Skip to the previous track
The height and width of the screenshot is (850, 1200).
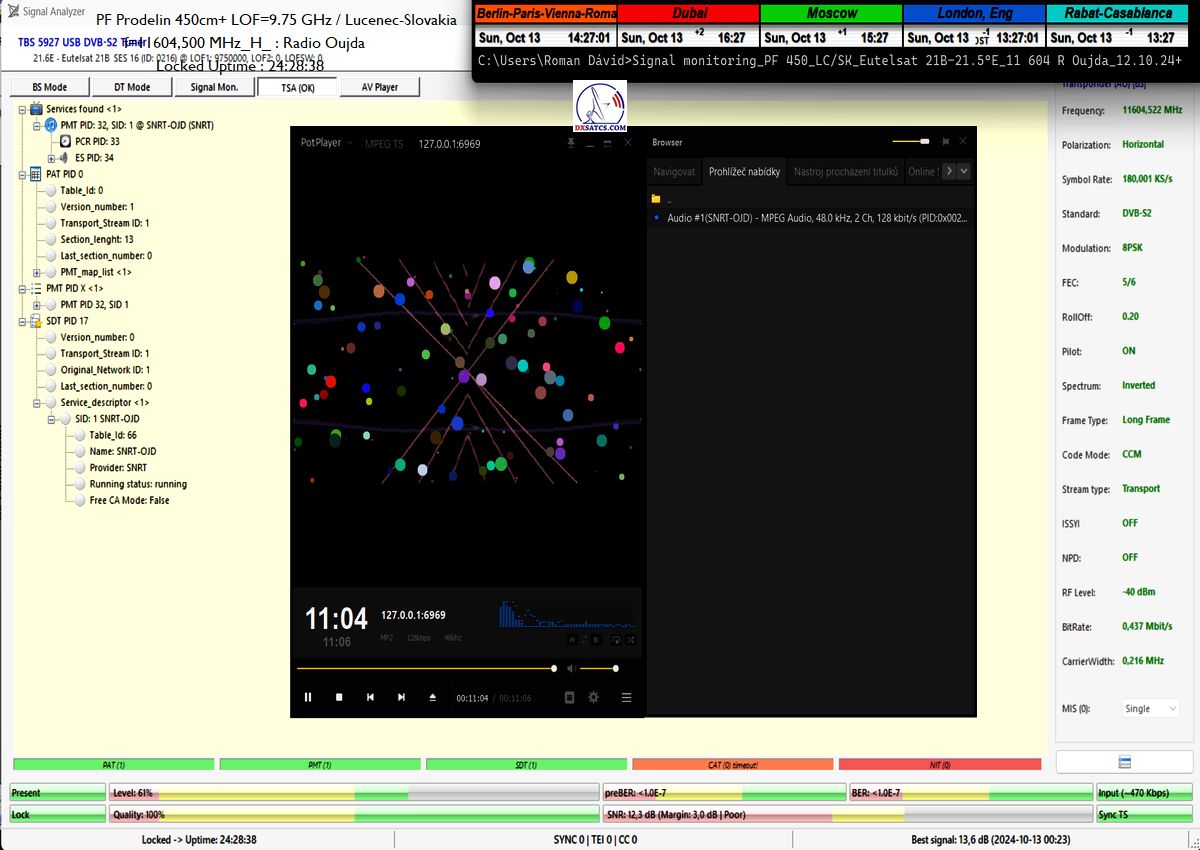tap(370, 697)
